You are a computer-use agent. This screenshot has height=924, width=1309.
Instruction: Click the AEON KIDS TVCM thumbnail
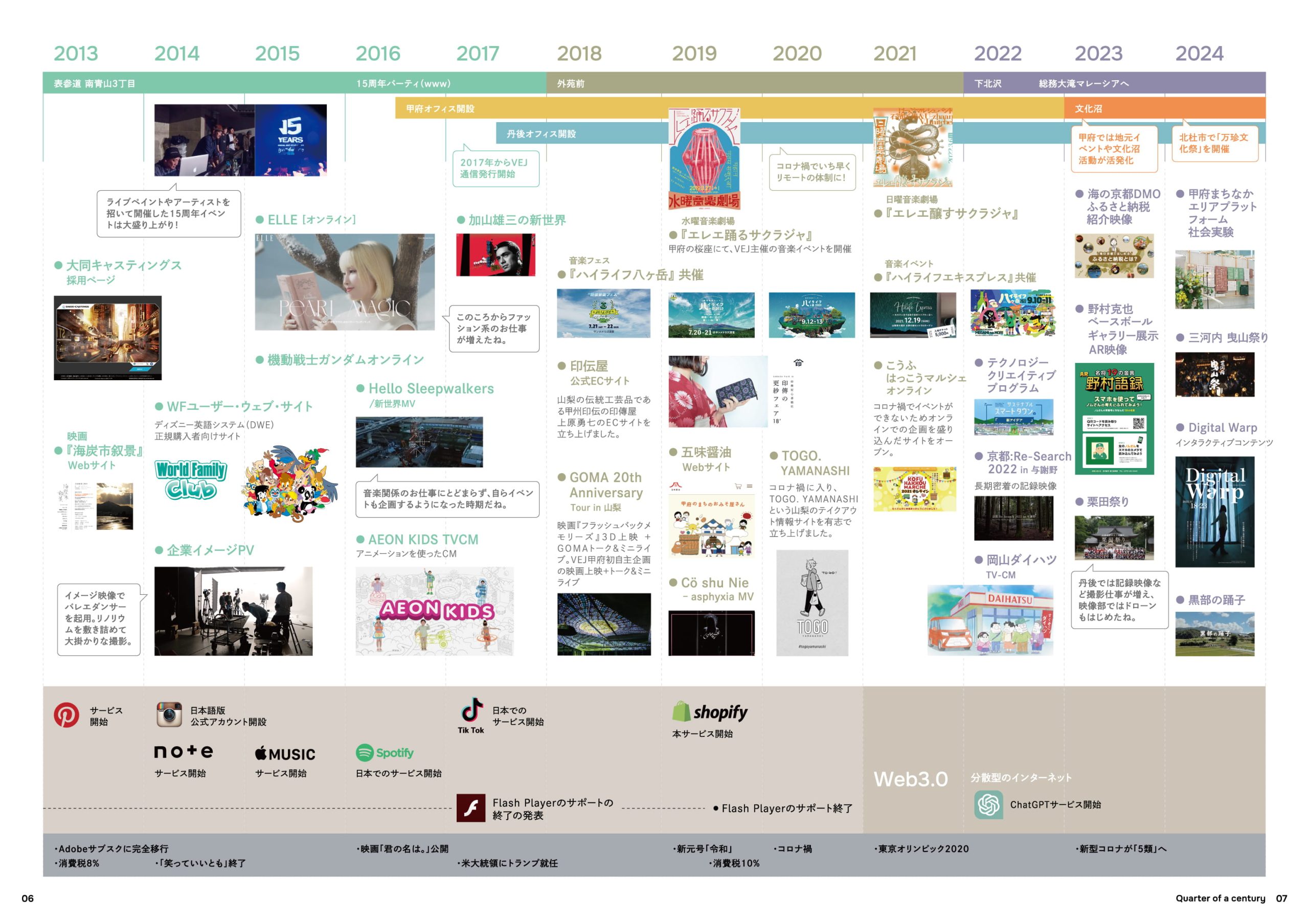[x=435, y=611]
